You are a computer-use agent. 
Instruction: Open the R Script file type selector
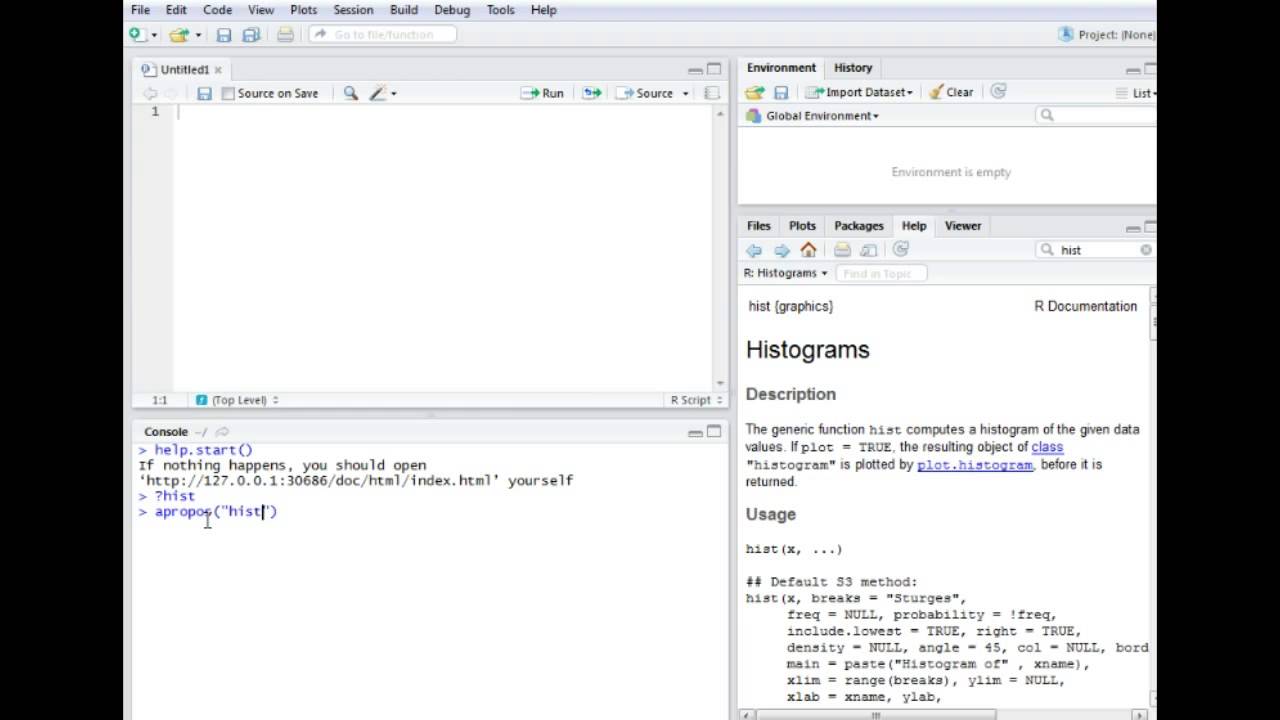696,400
